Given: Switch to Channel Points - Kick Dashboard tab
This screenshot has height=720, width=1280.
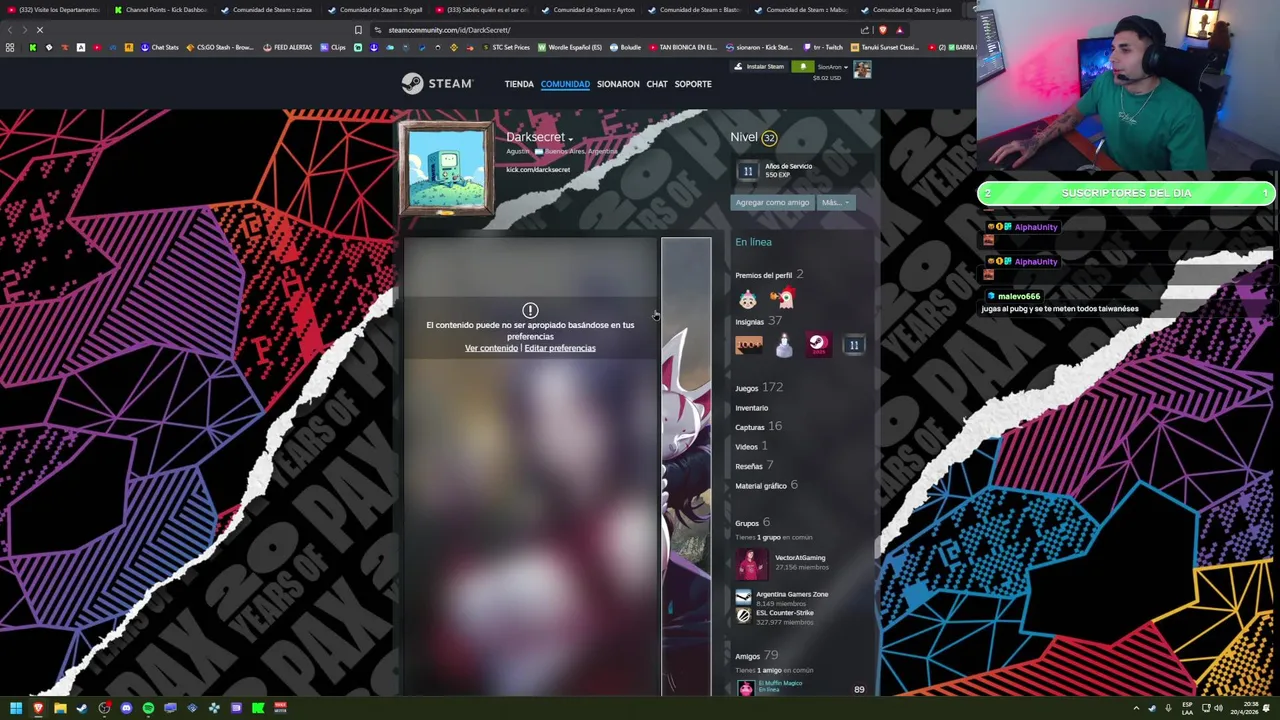Looking at the screenshot, I should click(160, 10).
